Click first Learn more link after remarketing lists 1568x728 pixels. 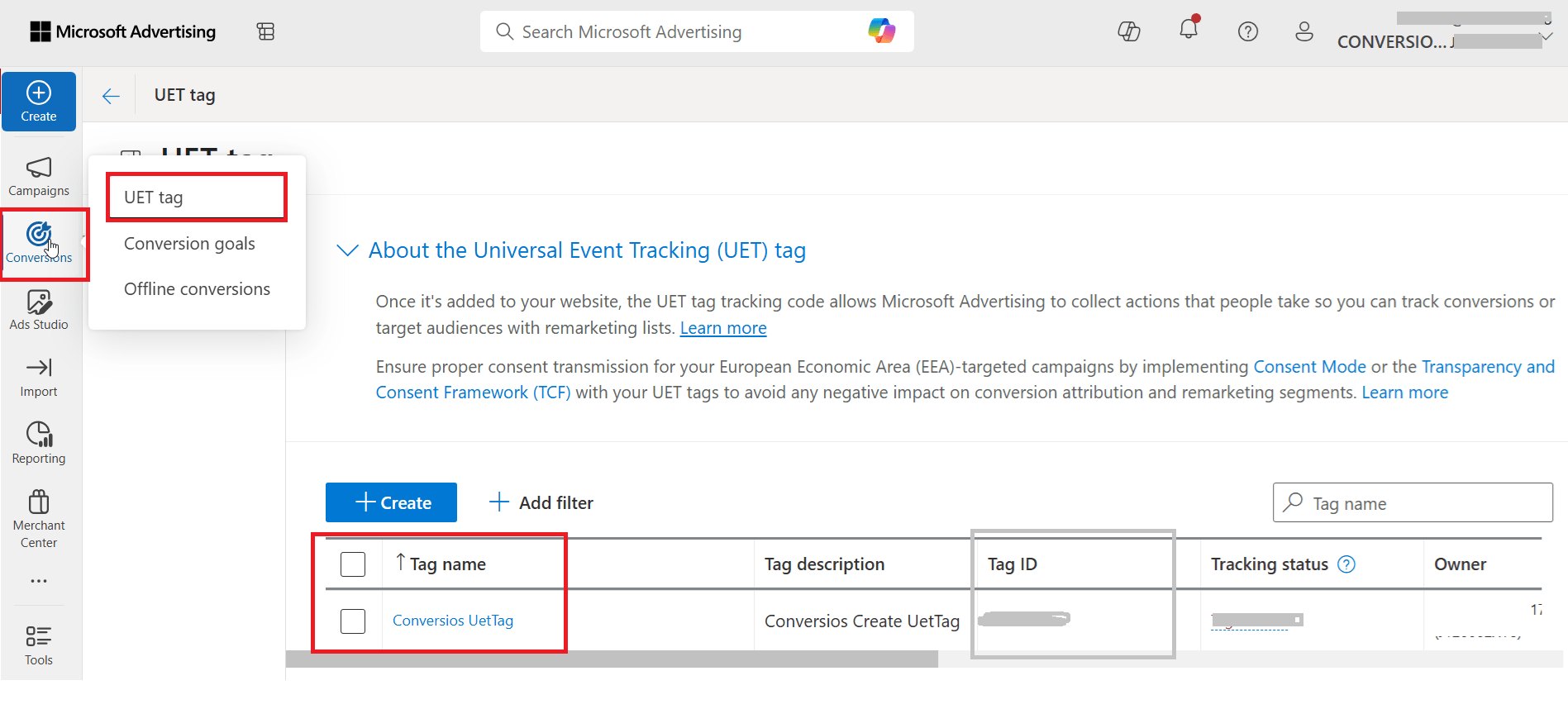[723, 328]
